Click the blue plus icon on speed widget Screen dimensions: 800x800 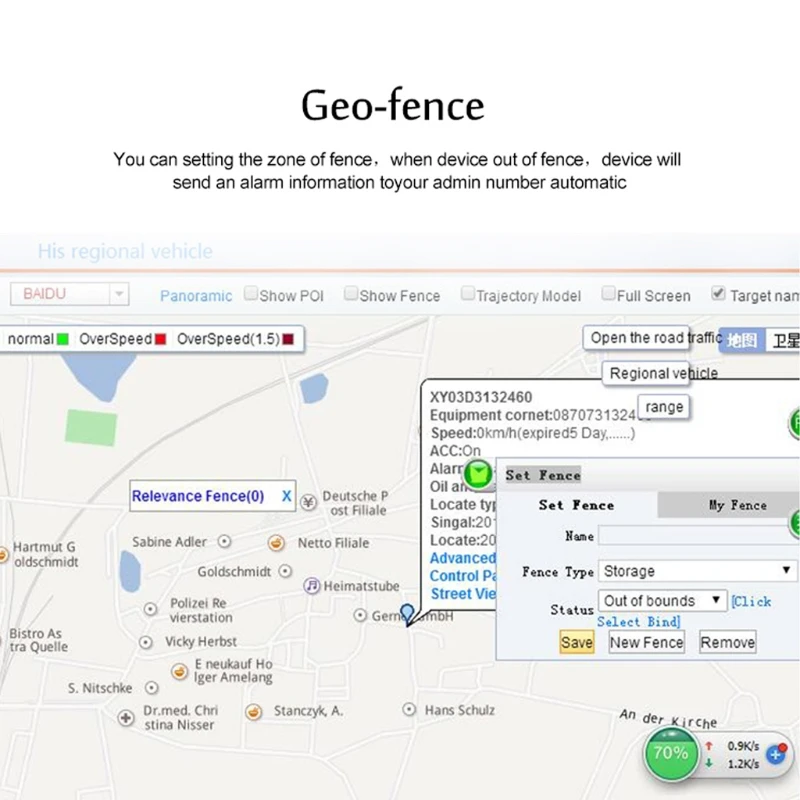coord(776,754)
